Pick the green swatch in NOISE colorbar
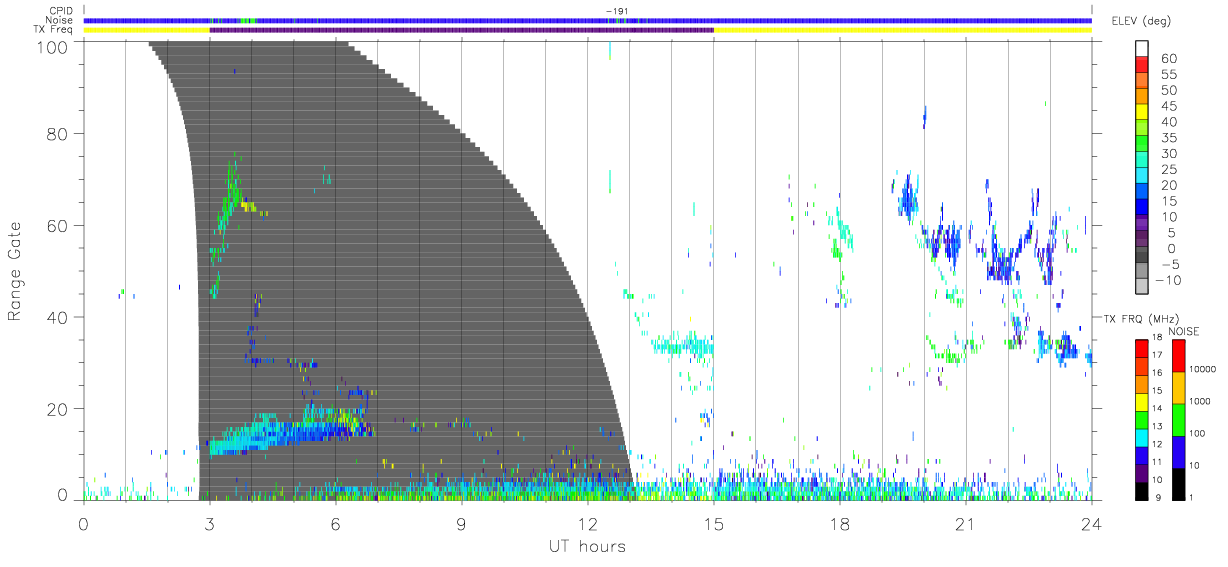The width and height of the screenshot is (1228, 567). tap(1178, 420)
